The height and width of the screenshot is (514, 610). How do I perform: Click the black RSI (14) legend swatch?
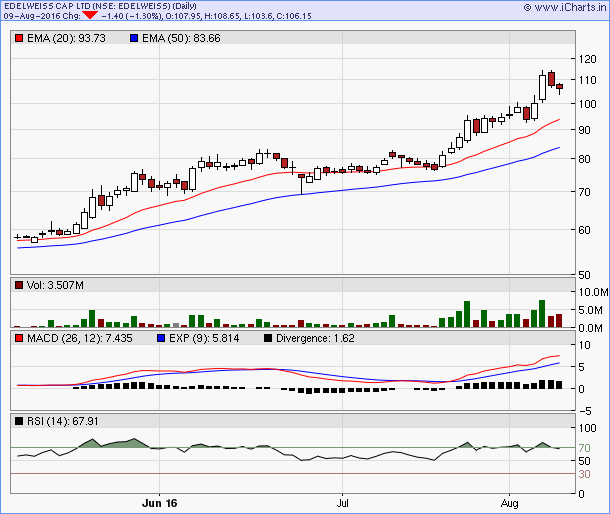[x=19, y=421]
